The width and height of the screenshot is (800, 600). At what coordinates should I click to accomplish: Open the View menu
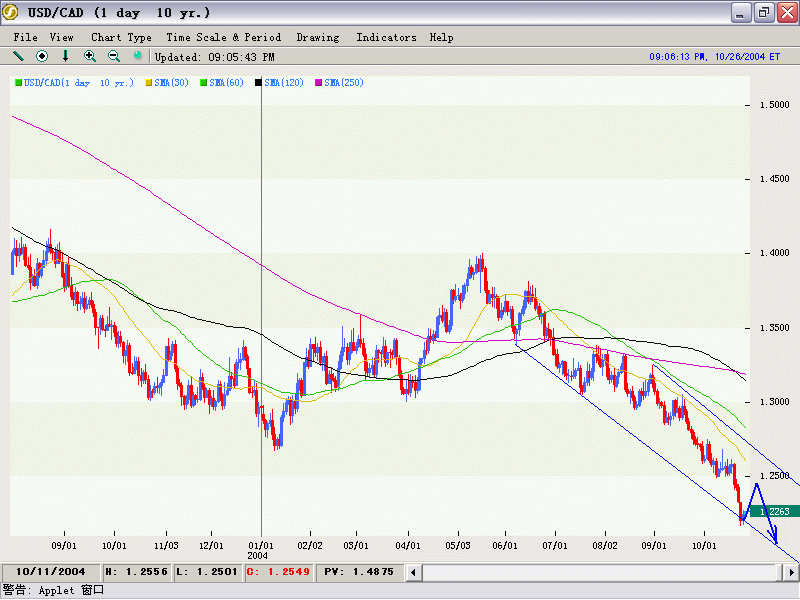coord(62,37)
